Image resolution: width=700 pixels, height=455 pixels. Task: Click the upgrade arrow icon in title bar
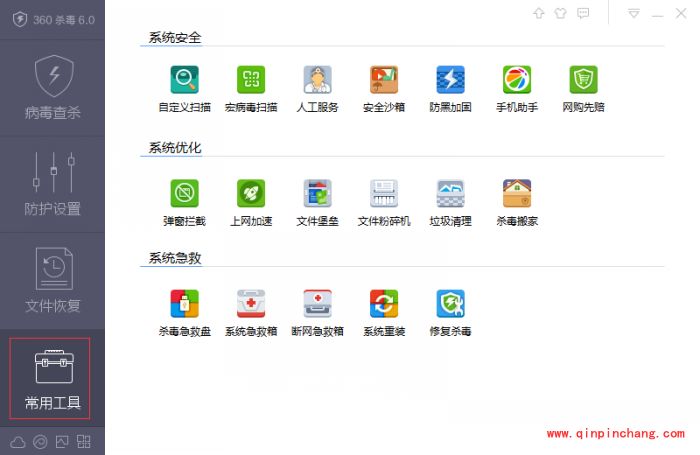point(539,13)
